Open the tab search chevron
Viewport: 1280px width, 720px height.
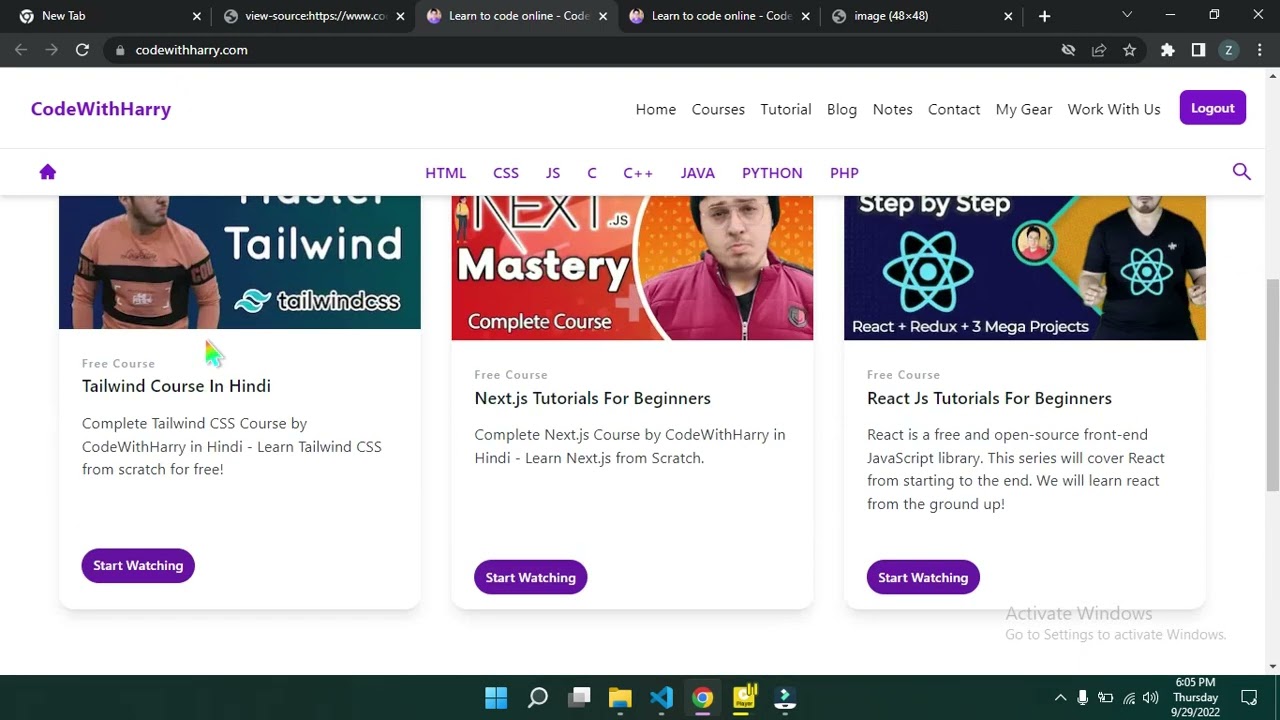(x=1127, y=15)
